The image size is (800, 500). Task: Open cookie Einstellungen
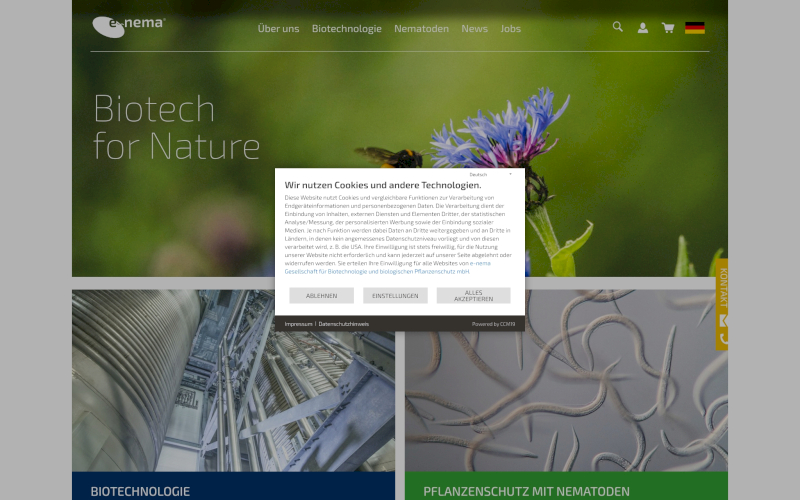tap(395, 296)
